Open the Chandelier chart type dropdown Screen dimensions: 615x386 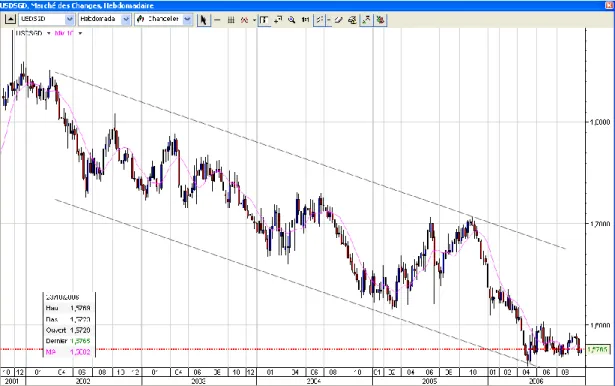(187, 19)
